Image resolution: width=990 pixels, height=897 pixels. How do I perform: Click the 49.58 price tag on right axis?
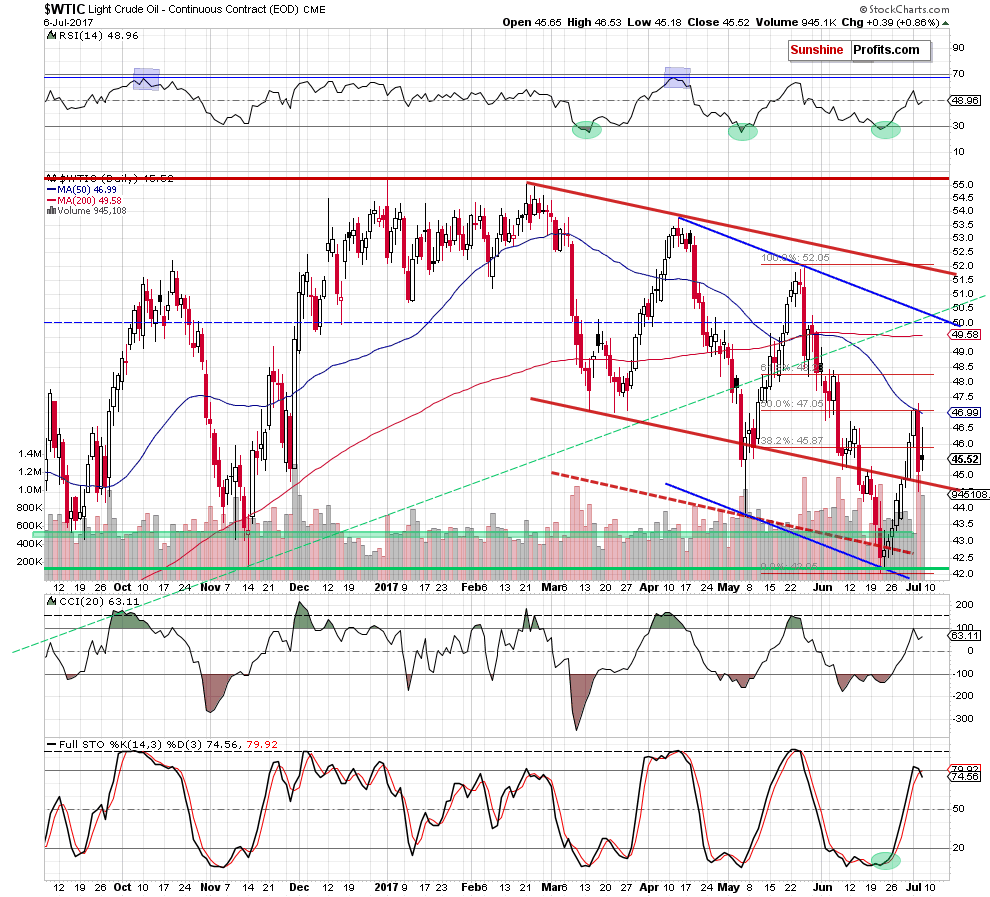(x=966, y=335)
